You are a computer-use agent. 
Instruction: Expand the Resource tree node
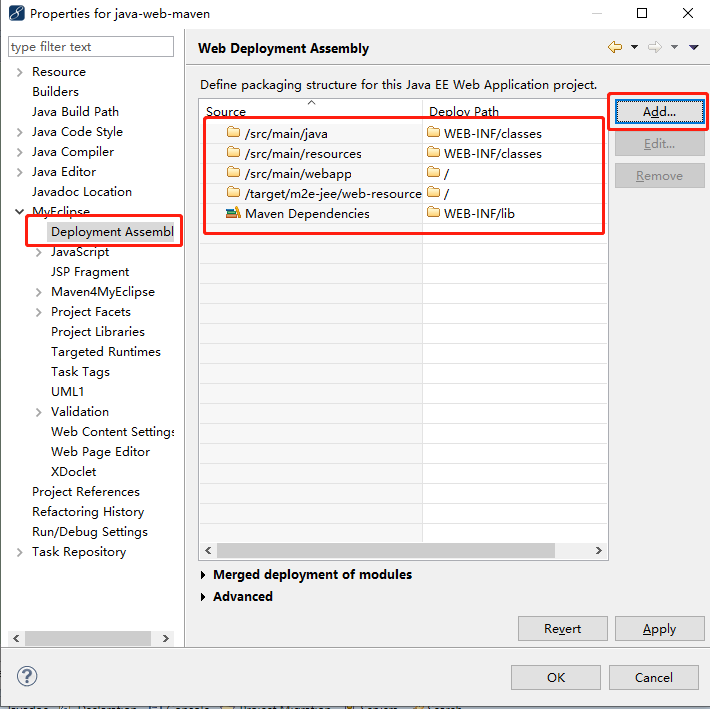coord(20,72)
